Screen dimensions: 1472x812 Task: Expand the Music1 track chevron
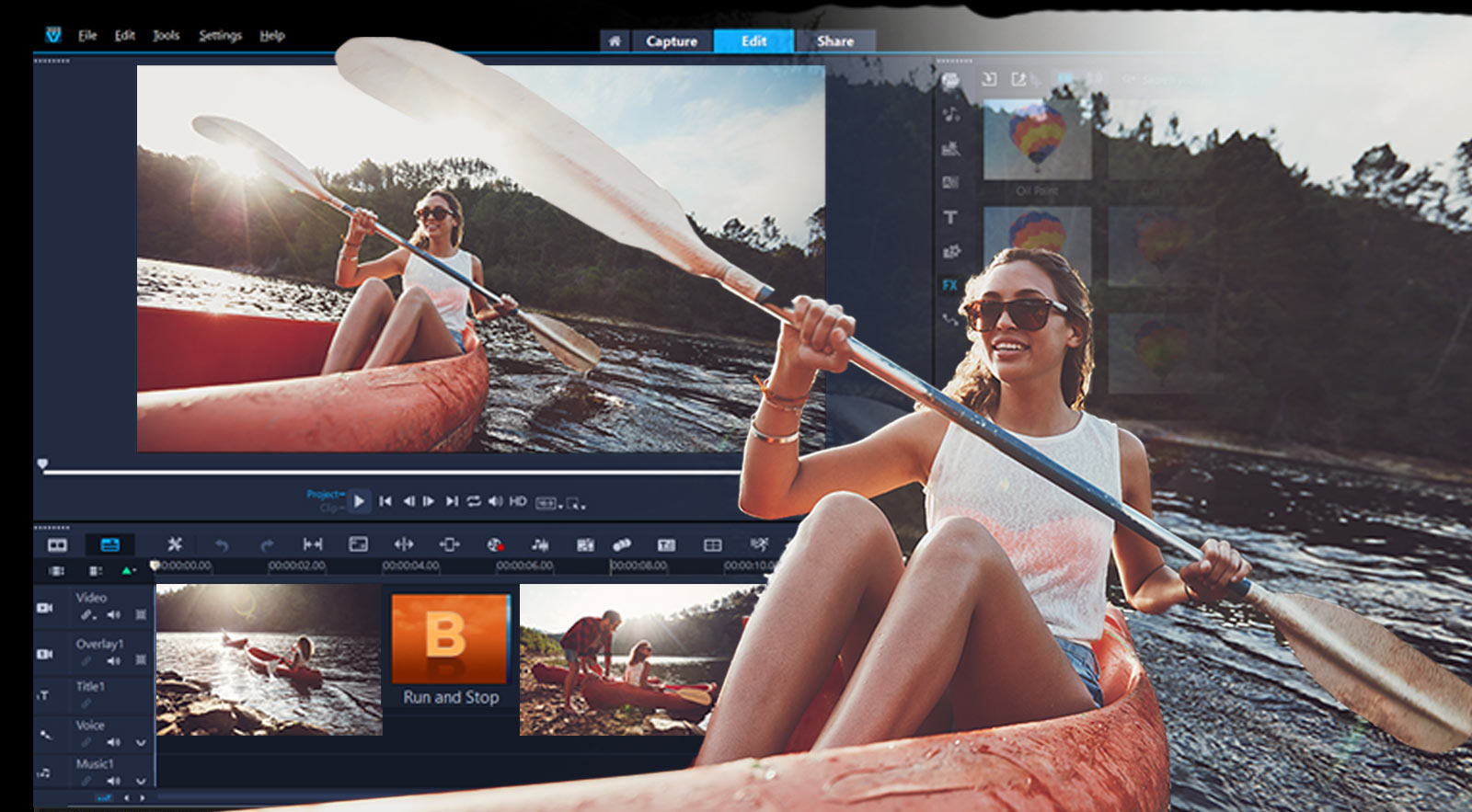point(141,781)
